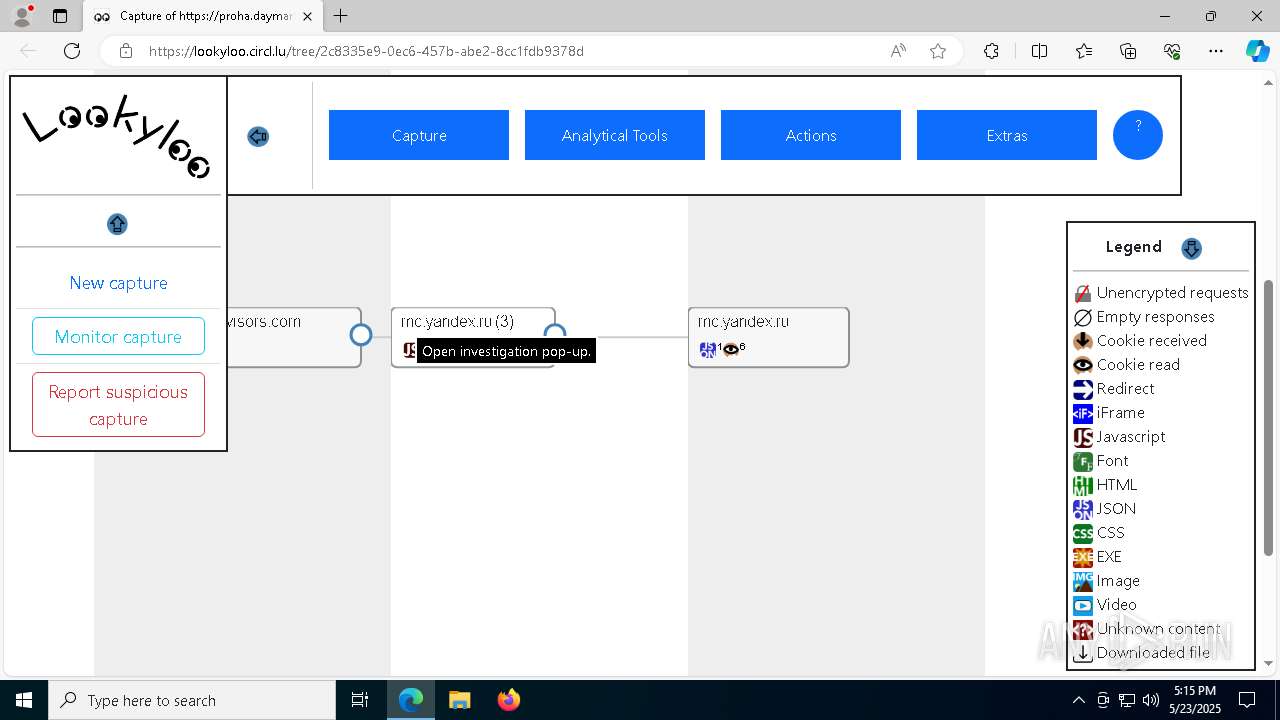
Task: Open Firefox from taskbar
Action: coord(508,700)
